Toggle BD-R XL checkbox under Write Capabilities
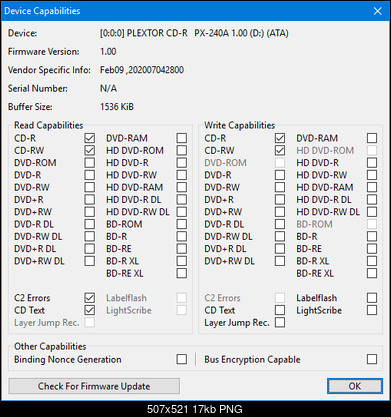391x417 pixels. pos(372,261)
